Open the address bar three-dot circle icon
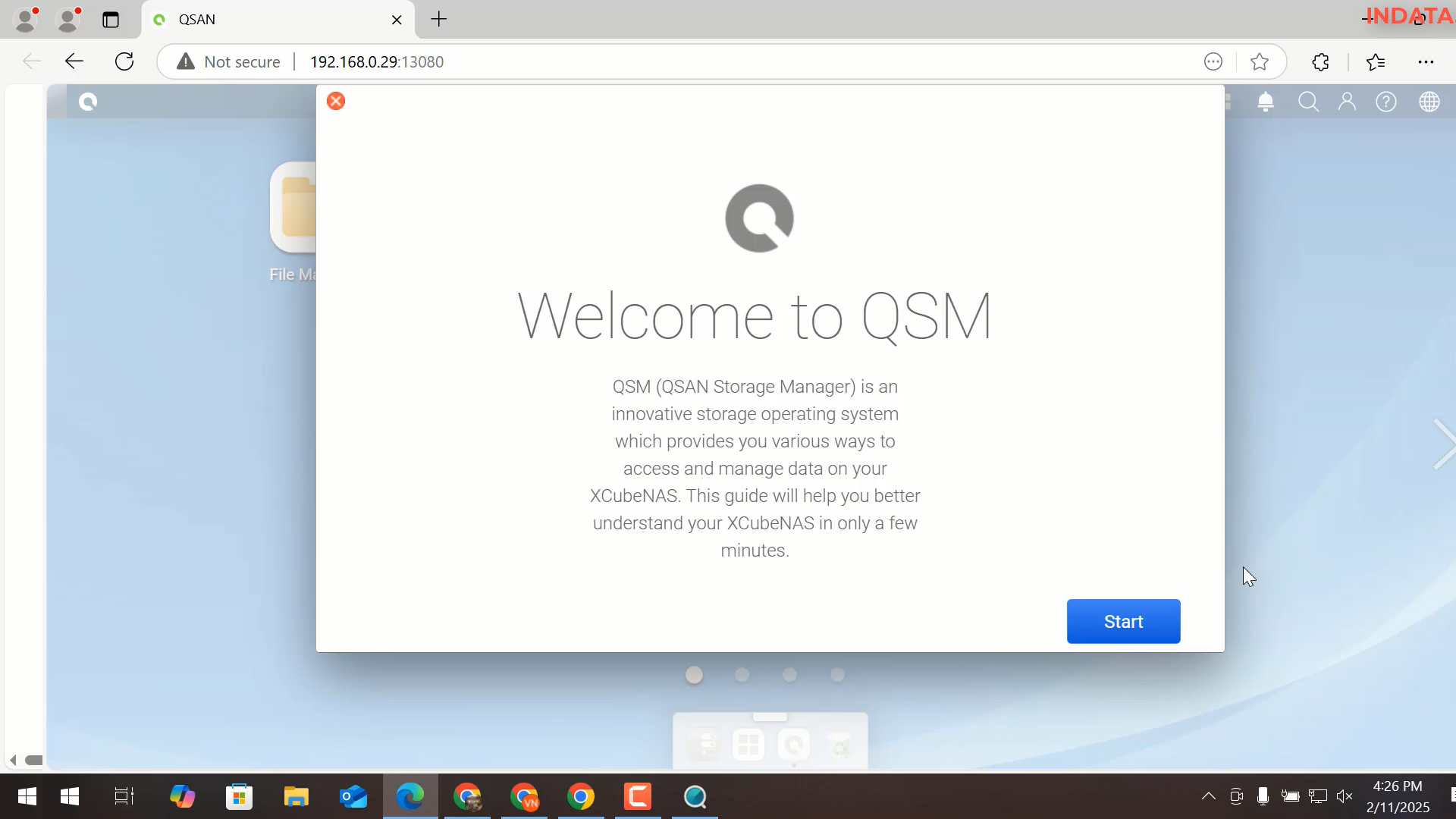 pyautogui.click(x=1213, y=61)
